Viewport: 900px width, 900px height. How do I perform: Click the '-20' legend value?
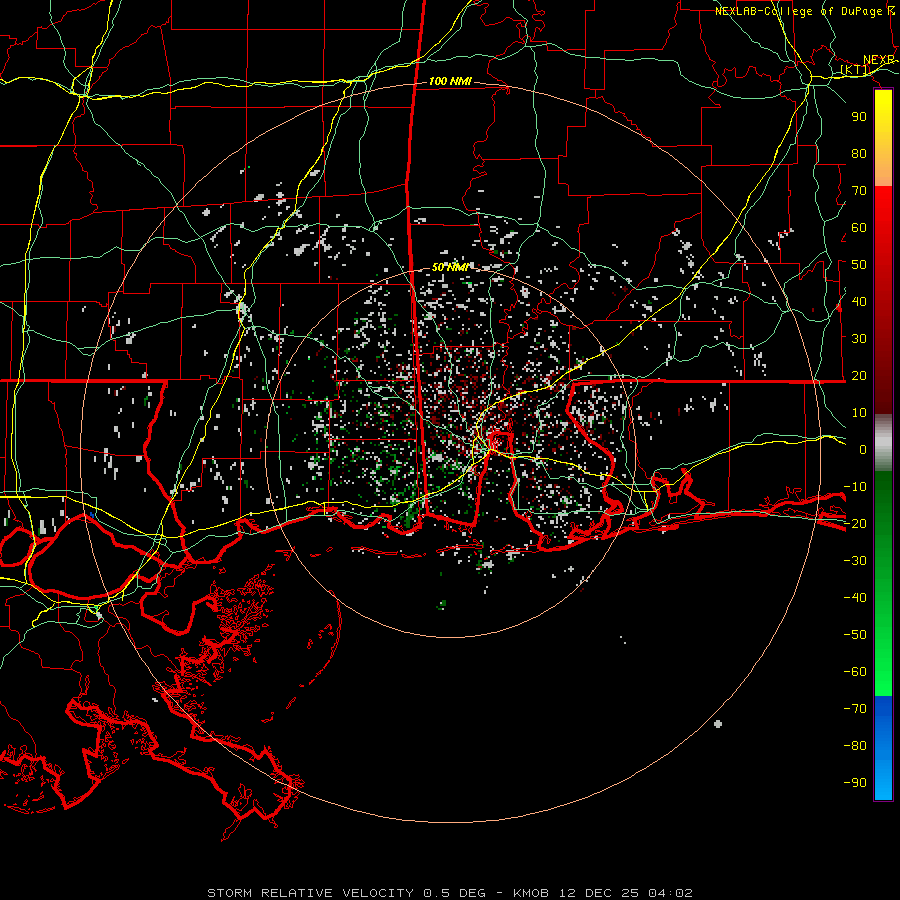(x=855, y=524)
